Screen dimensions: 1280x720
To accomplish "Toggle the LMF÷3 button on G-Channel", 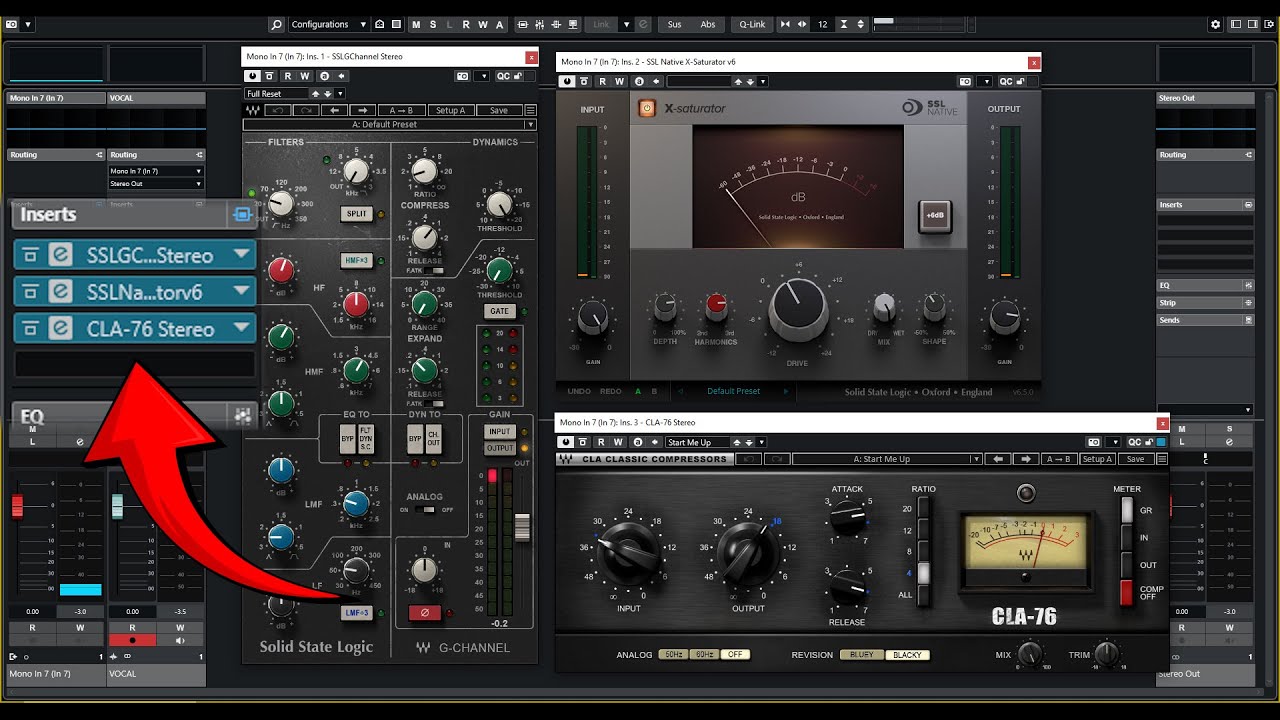I will (356, 612).
